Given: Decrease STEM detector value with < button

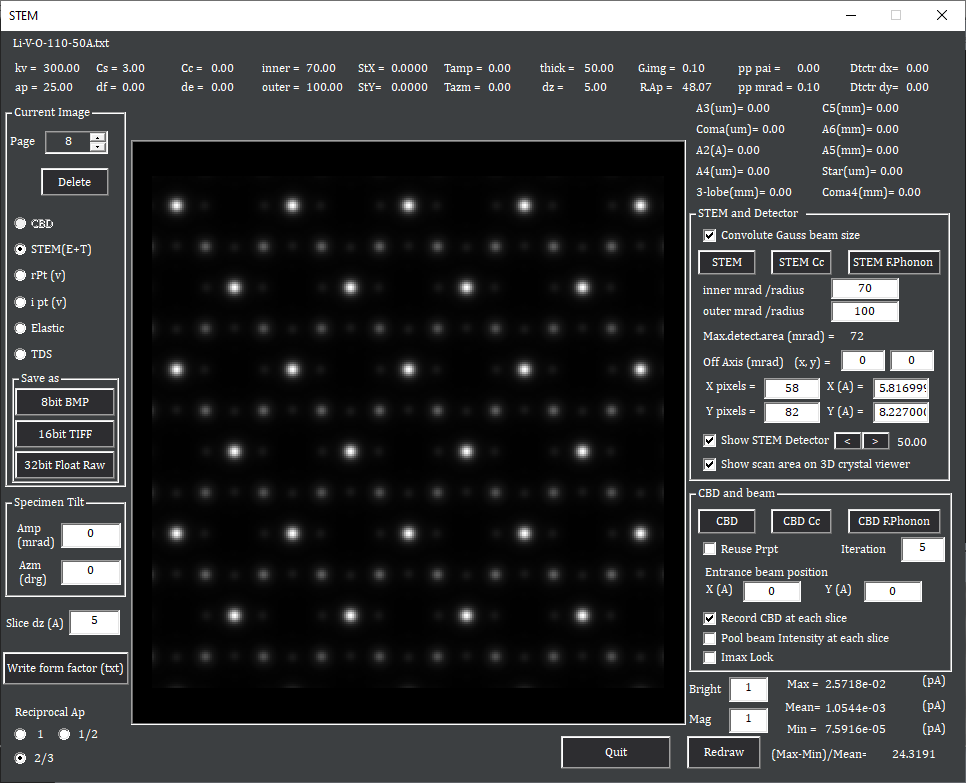Looking at the screenshot, I should (x=848, y=441).
